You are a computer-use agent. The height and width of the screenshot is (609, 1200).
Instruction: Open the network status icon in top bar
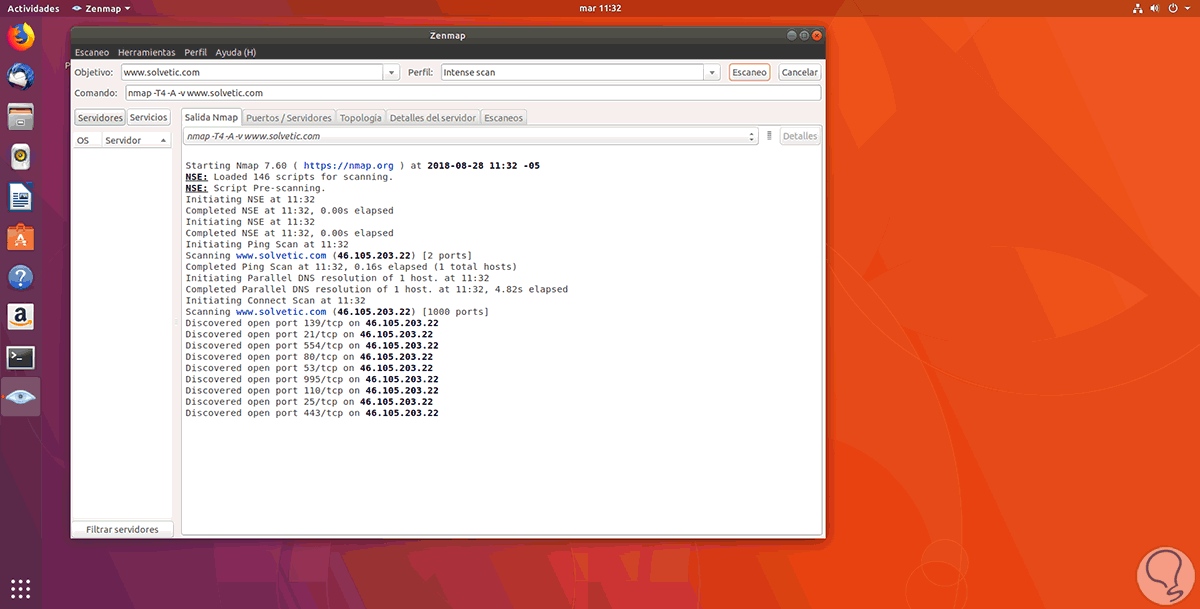click(x=1139, y=7)
